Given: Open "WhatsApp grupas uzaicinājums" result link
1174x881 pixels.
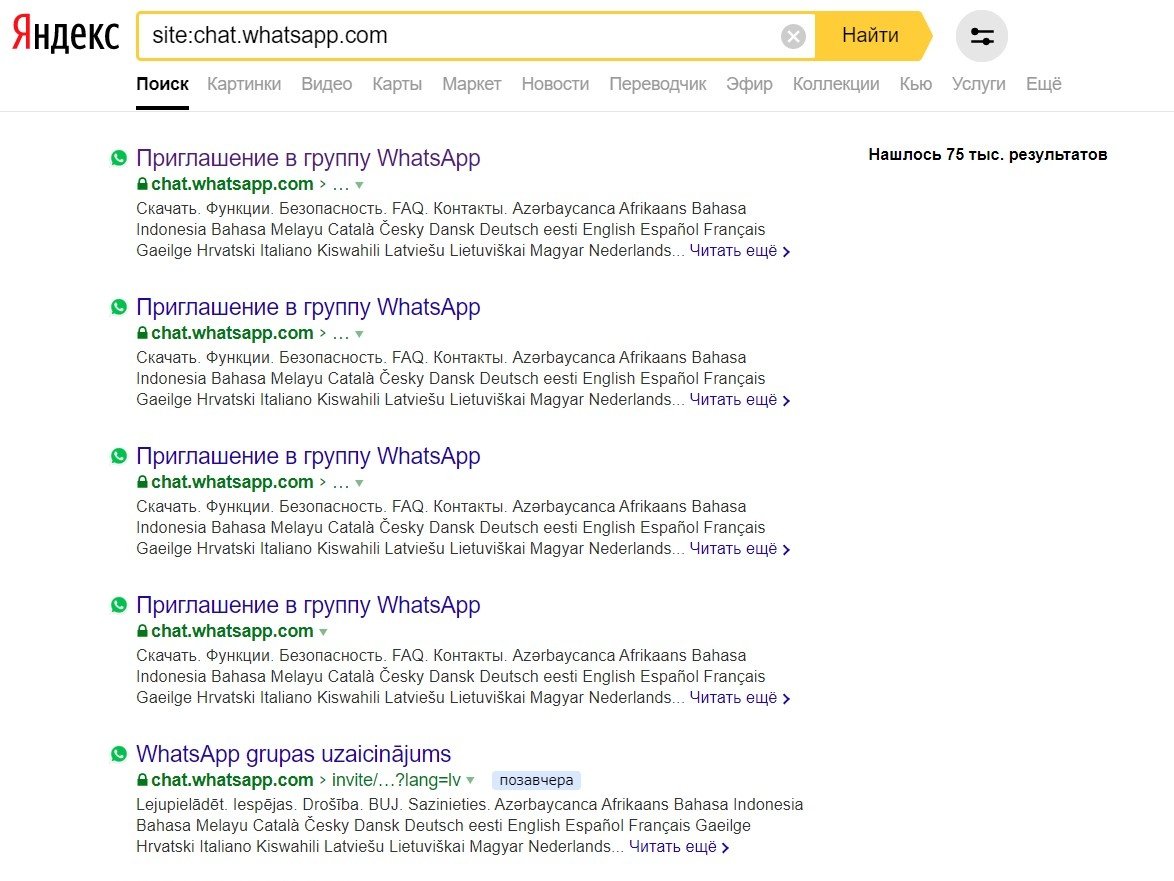Looking at the screenshot, I should click(x=293, y=754).
